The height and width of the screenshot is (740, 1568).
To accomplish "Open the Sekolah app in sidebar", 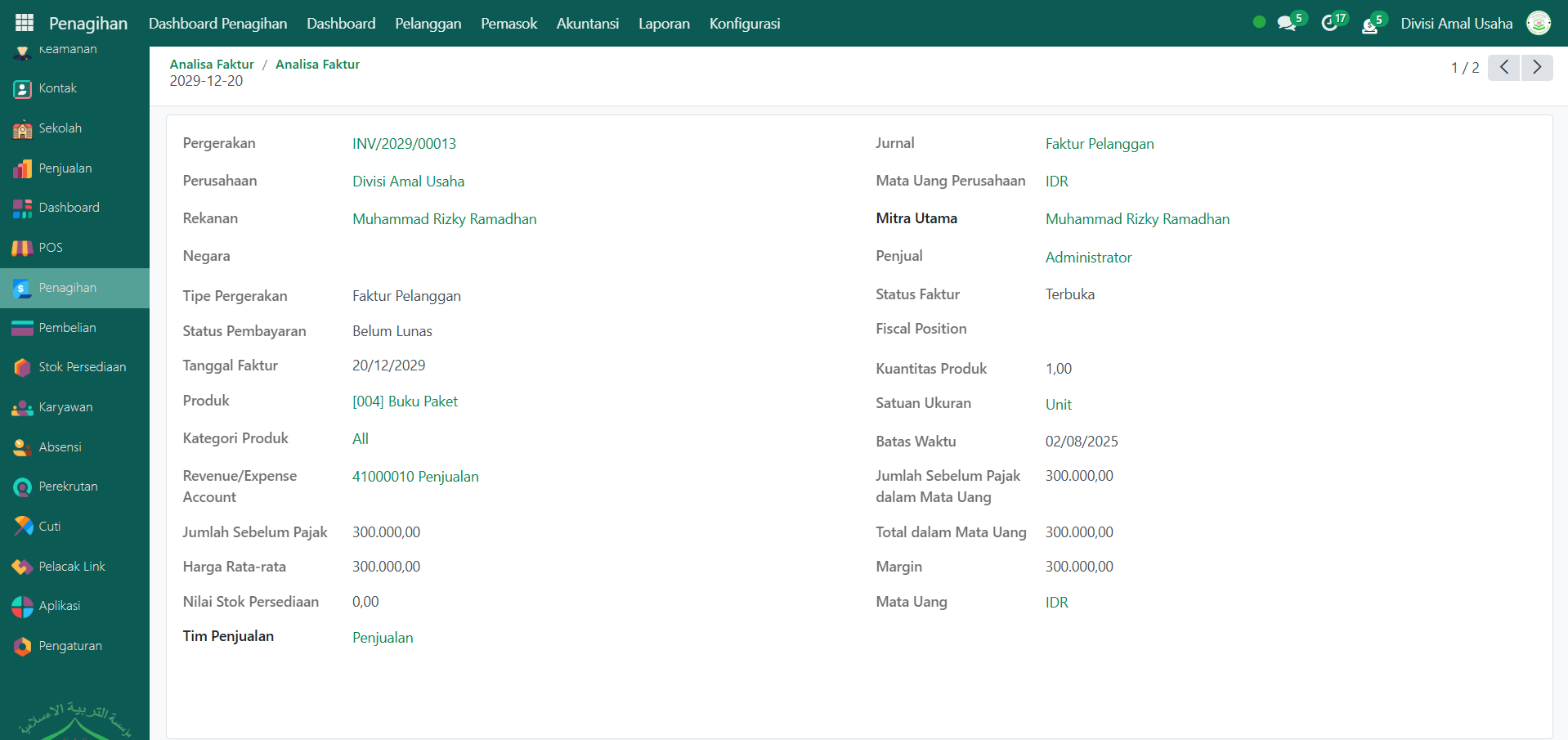I will tap(60, 128).
